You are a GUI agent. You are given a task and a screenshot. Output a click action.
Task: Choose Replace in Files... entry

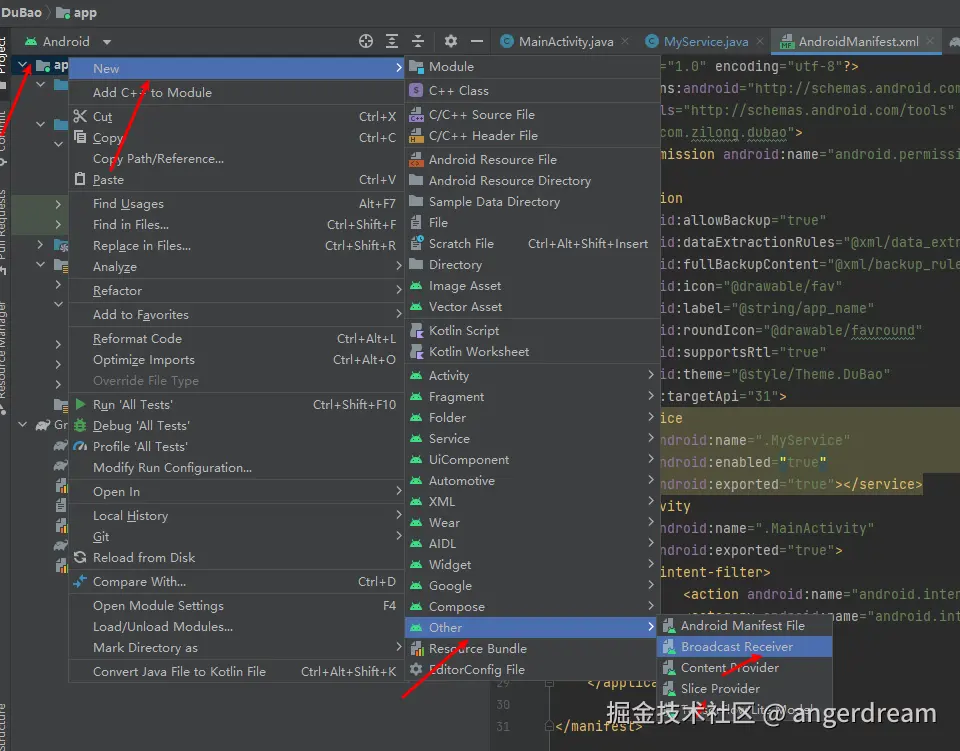[236, 245]
